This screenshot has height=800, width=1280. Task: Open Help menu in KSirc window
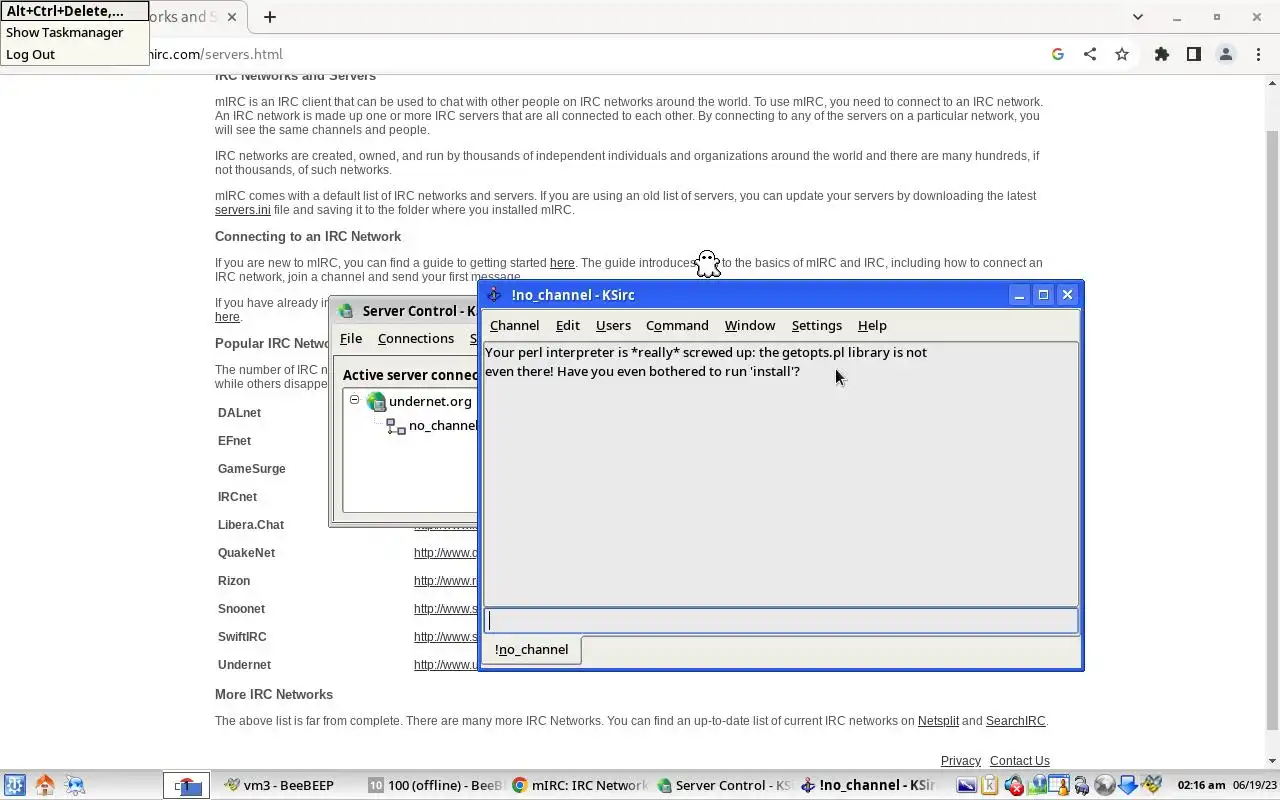click(872, 325)
